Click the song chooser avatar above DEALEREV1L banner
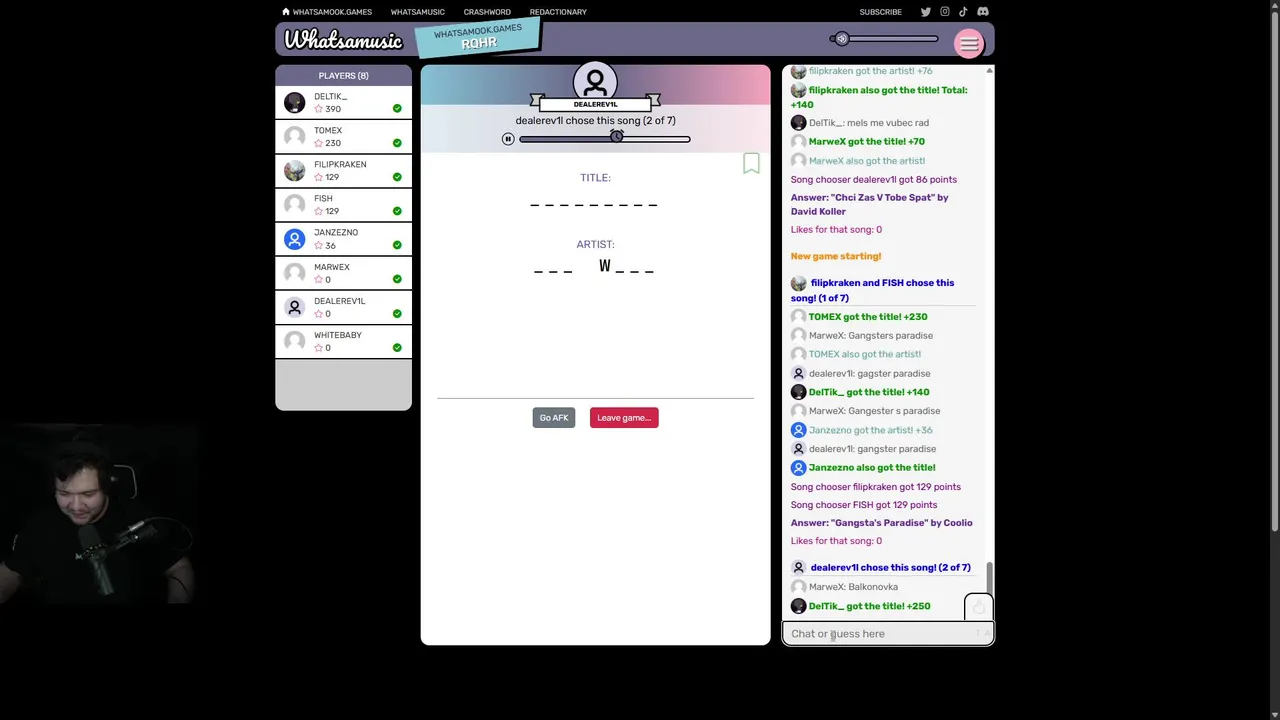Image resolution: width=1280 pixels, height=720 pixels. 595,81
